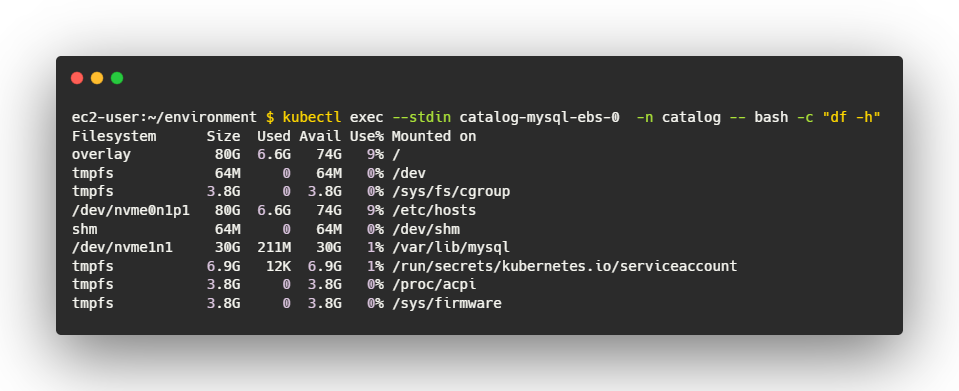Click the Avail column header
This screenshot has height=391, width=959.
tap(320, 136)
